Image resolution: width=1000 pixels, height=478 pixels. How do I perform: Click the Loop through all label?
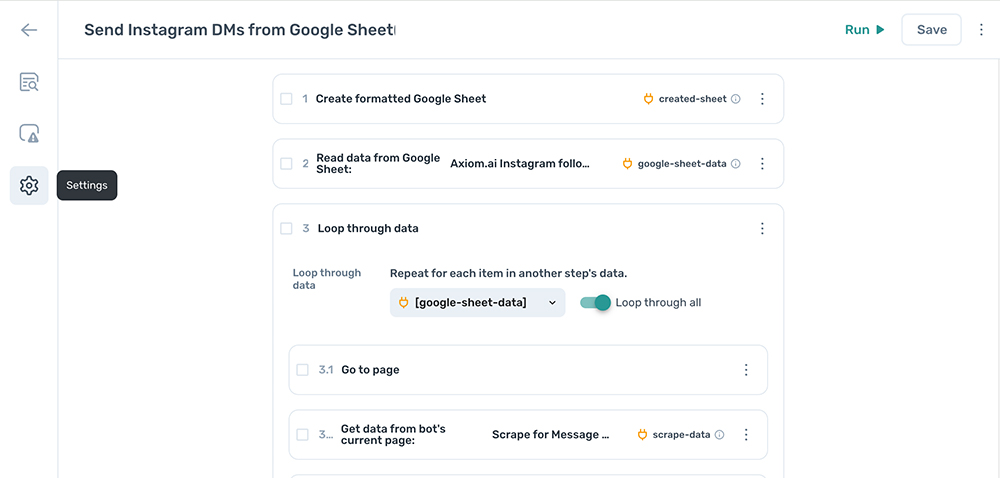click(x=658, y=303)
